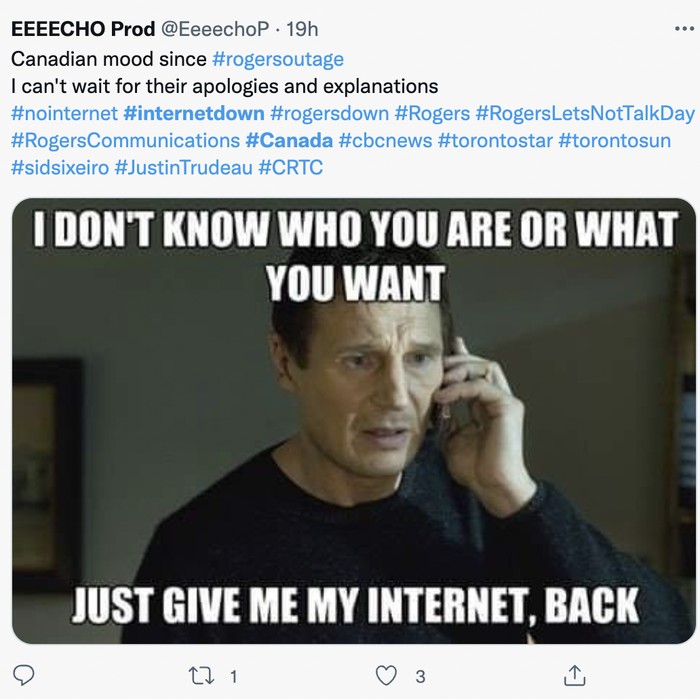Open the #torontostar hashtag
700x699 pixels.
click(497, 140)
